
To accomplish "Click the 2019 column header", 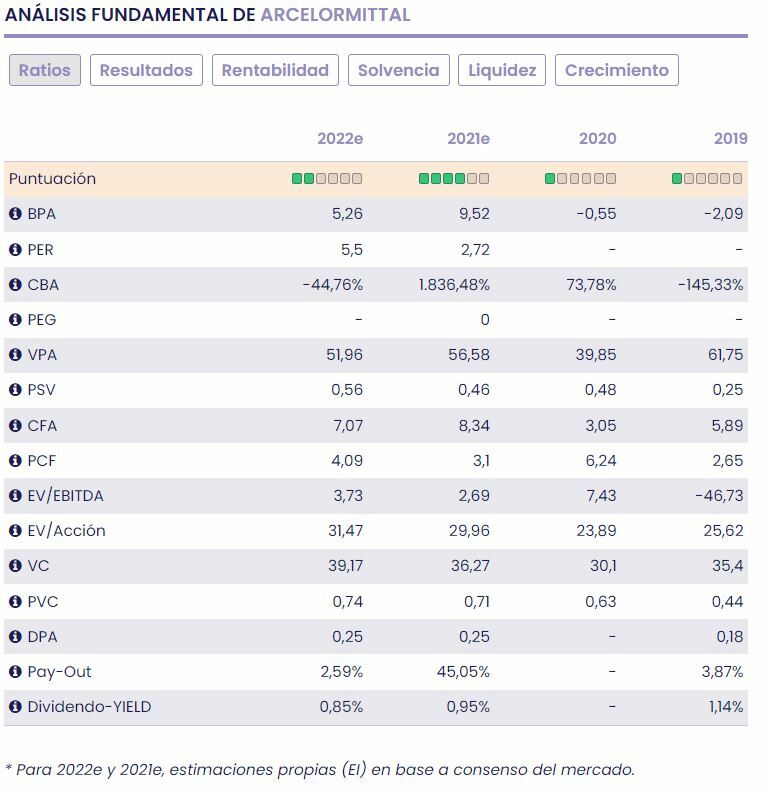I will click(730, 139).
